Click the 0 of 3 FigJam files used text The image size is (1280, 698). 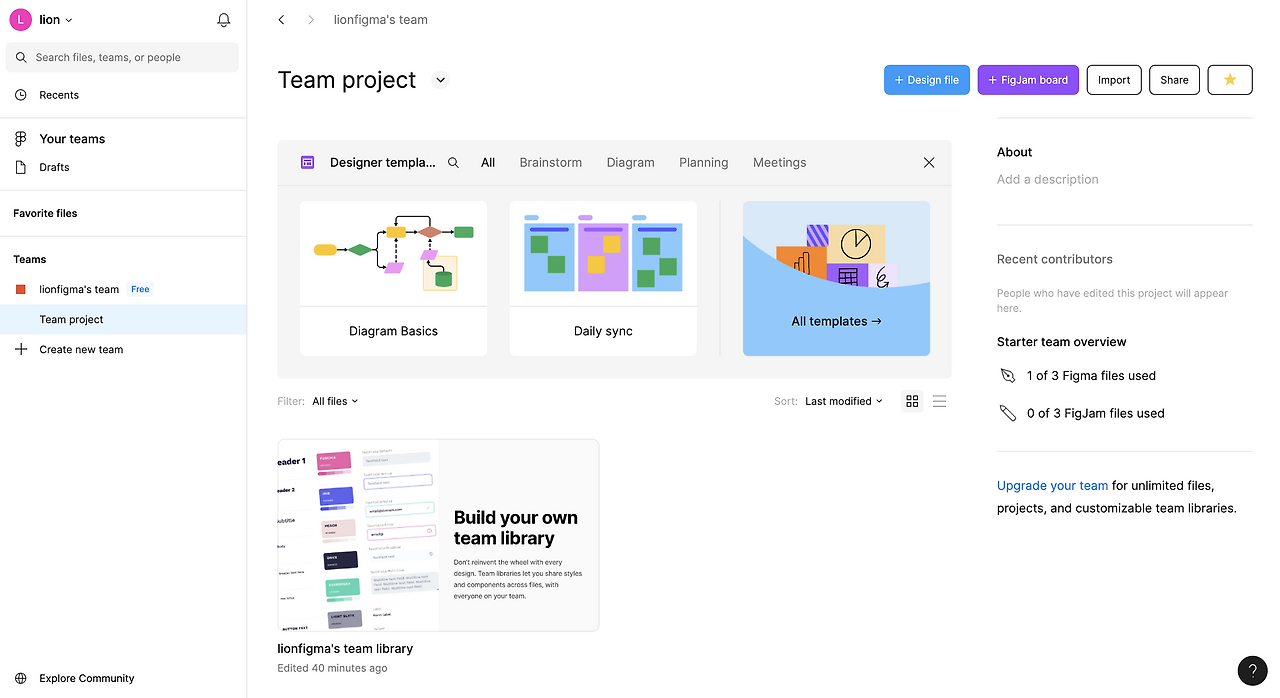1096,413
